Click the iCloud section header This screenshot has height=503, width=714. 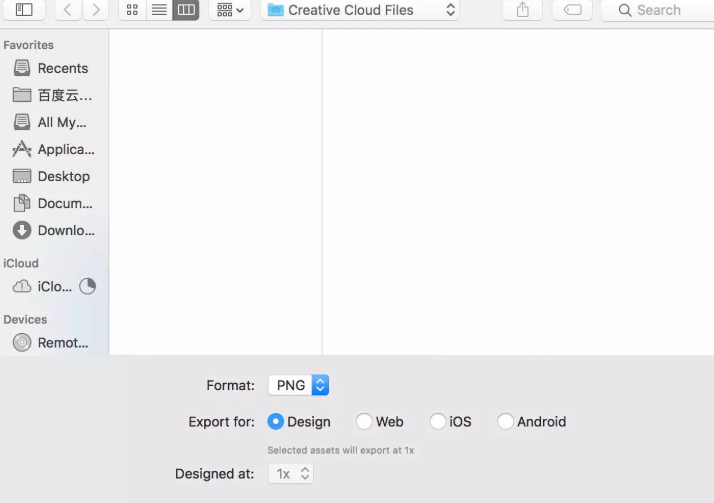(21, 264)
